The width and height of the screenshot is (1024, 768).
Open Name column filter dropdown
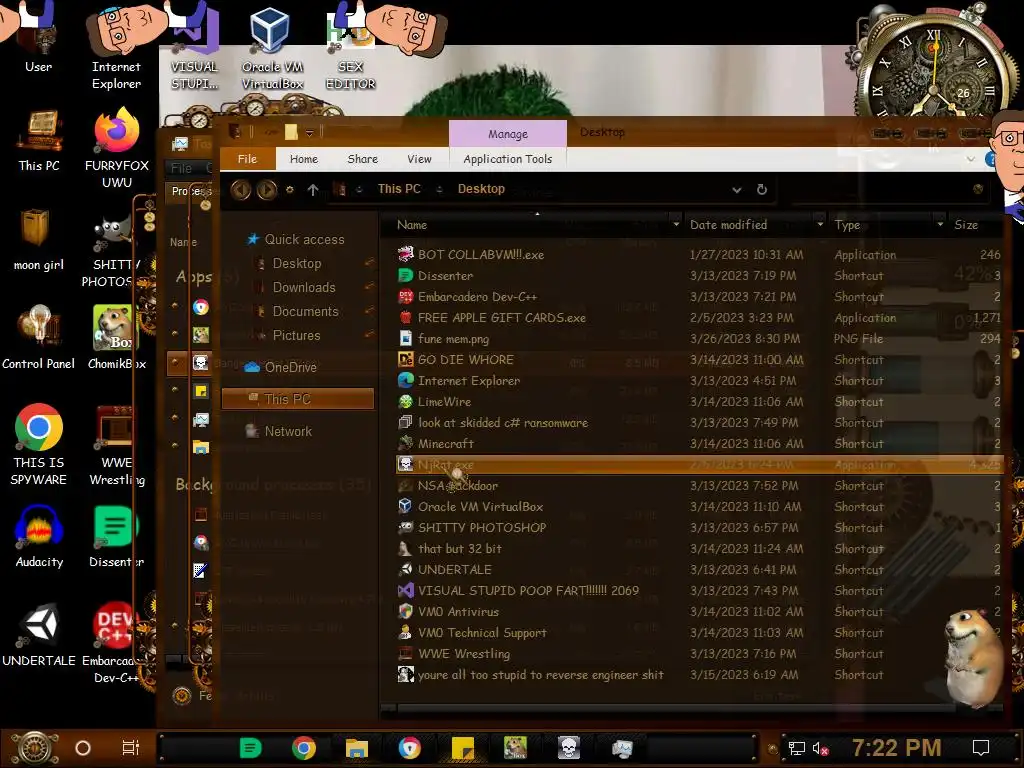676,225
